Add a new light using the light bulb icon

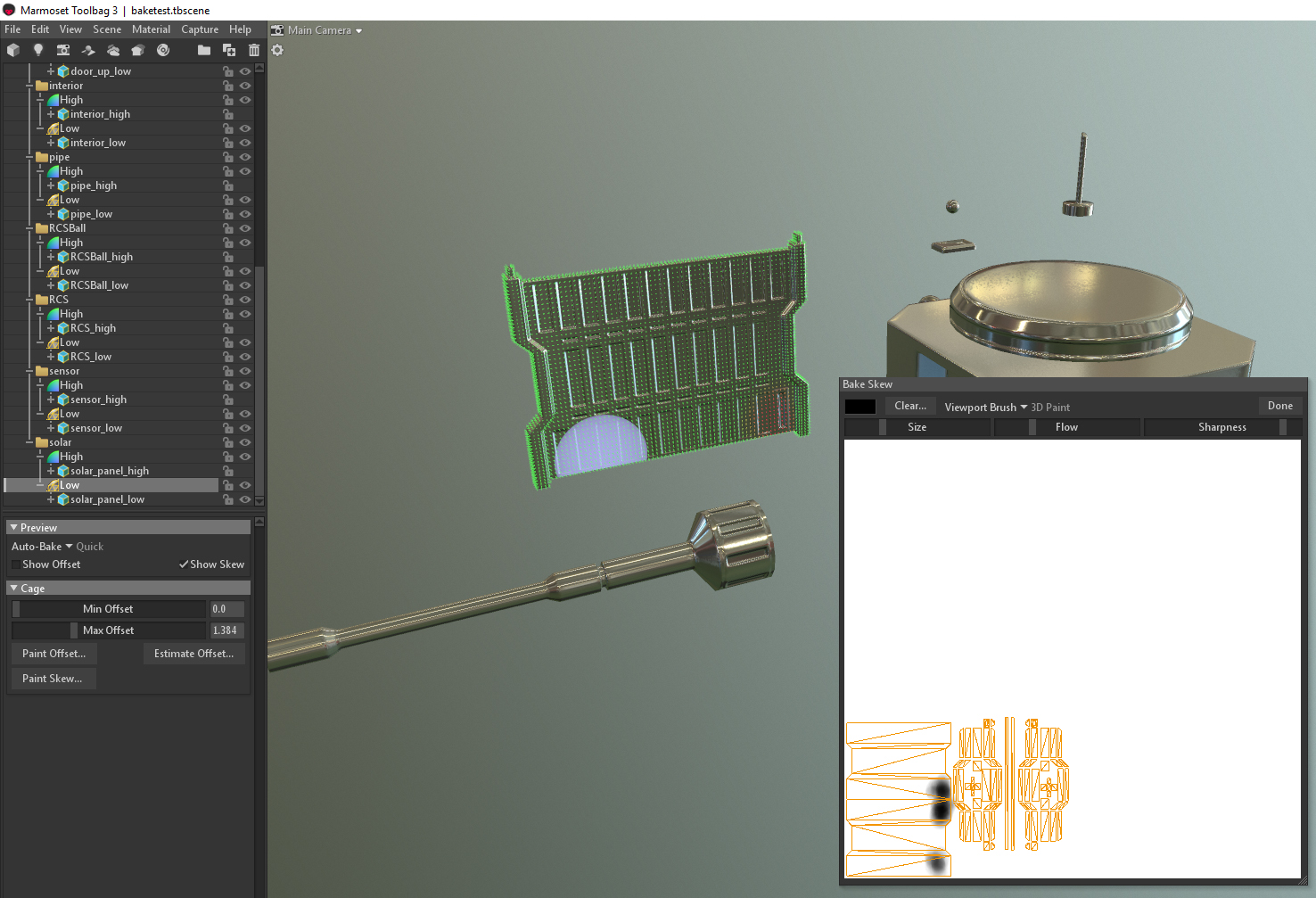[x=38, y=50]
